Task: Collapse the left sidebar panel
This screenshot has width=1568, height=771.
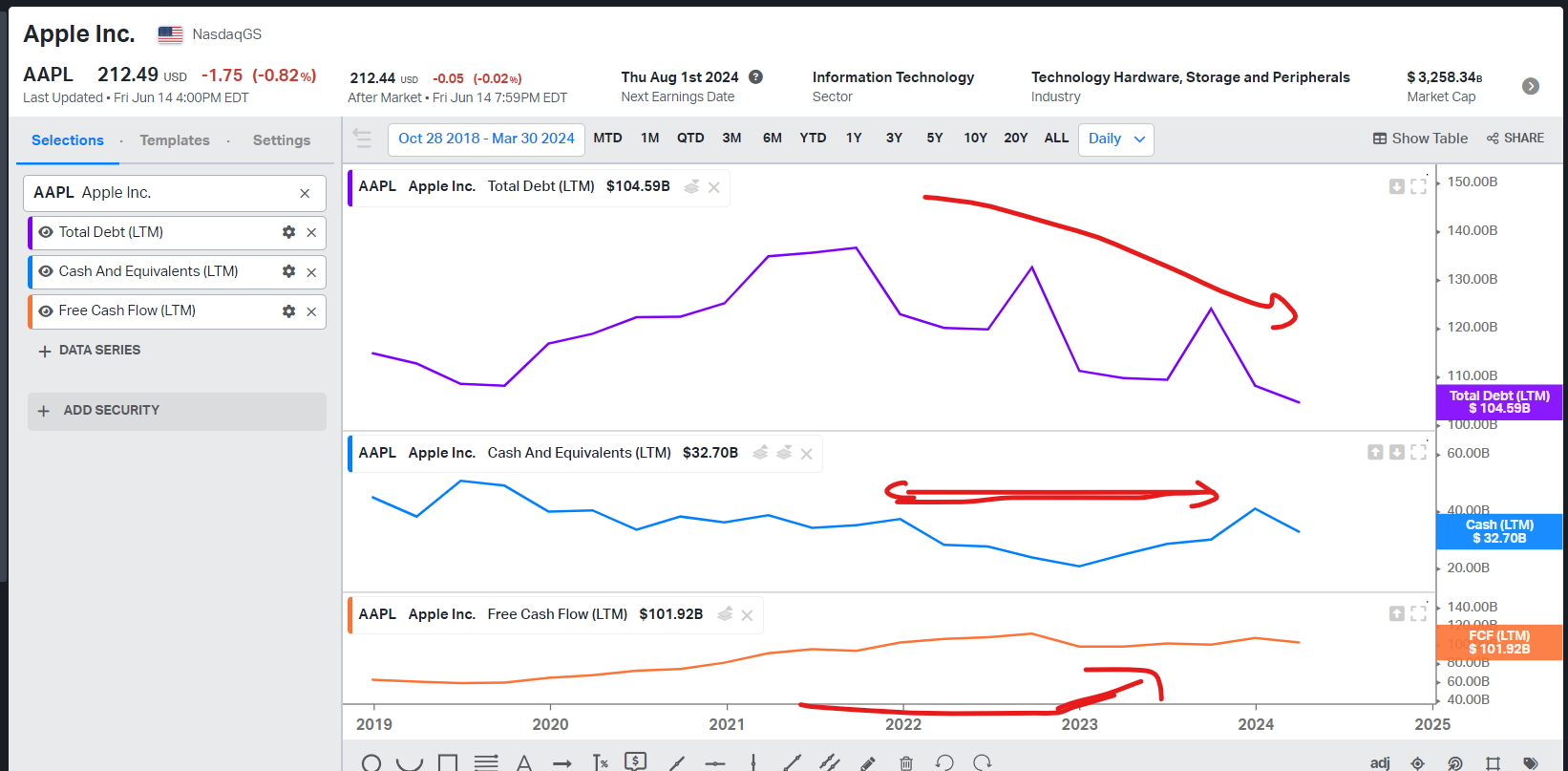Action: [x=362, y=139]
